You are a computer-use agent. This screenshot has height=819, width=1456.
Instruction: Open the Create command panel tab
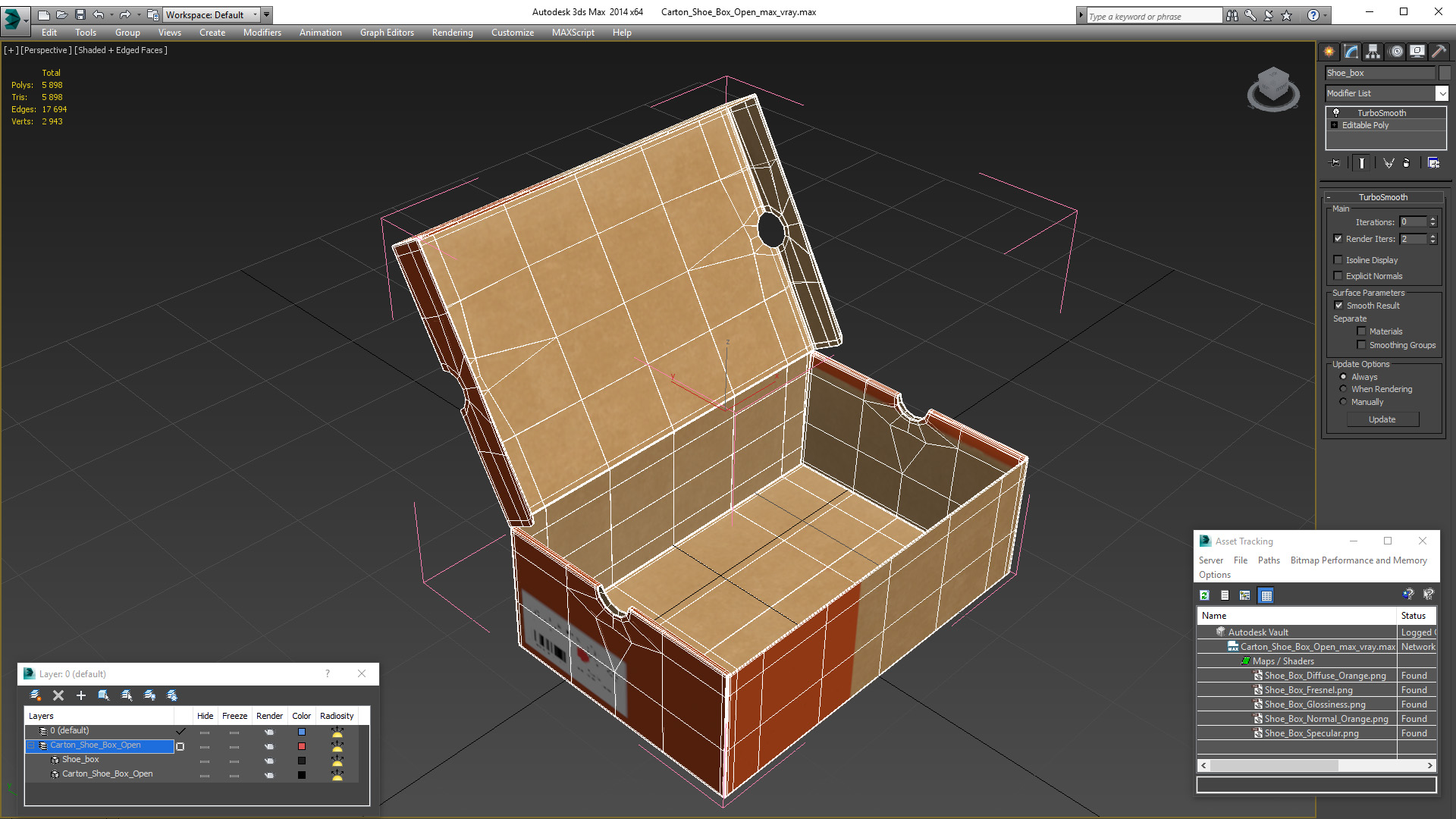[x=1329, y=52]
